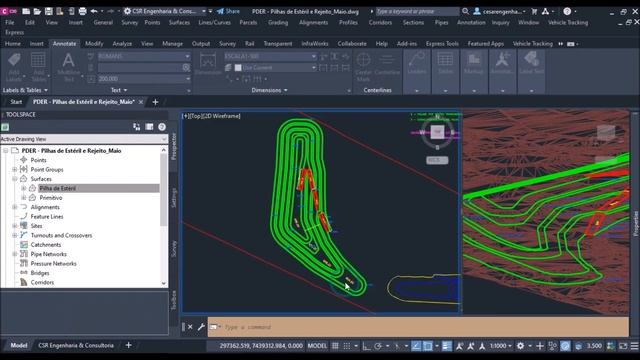Switch to the Analyze ribbon tab
Image resolution: width=640 pixels, height=360 pixels.
coord(122,43)
